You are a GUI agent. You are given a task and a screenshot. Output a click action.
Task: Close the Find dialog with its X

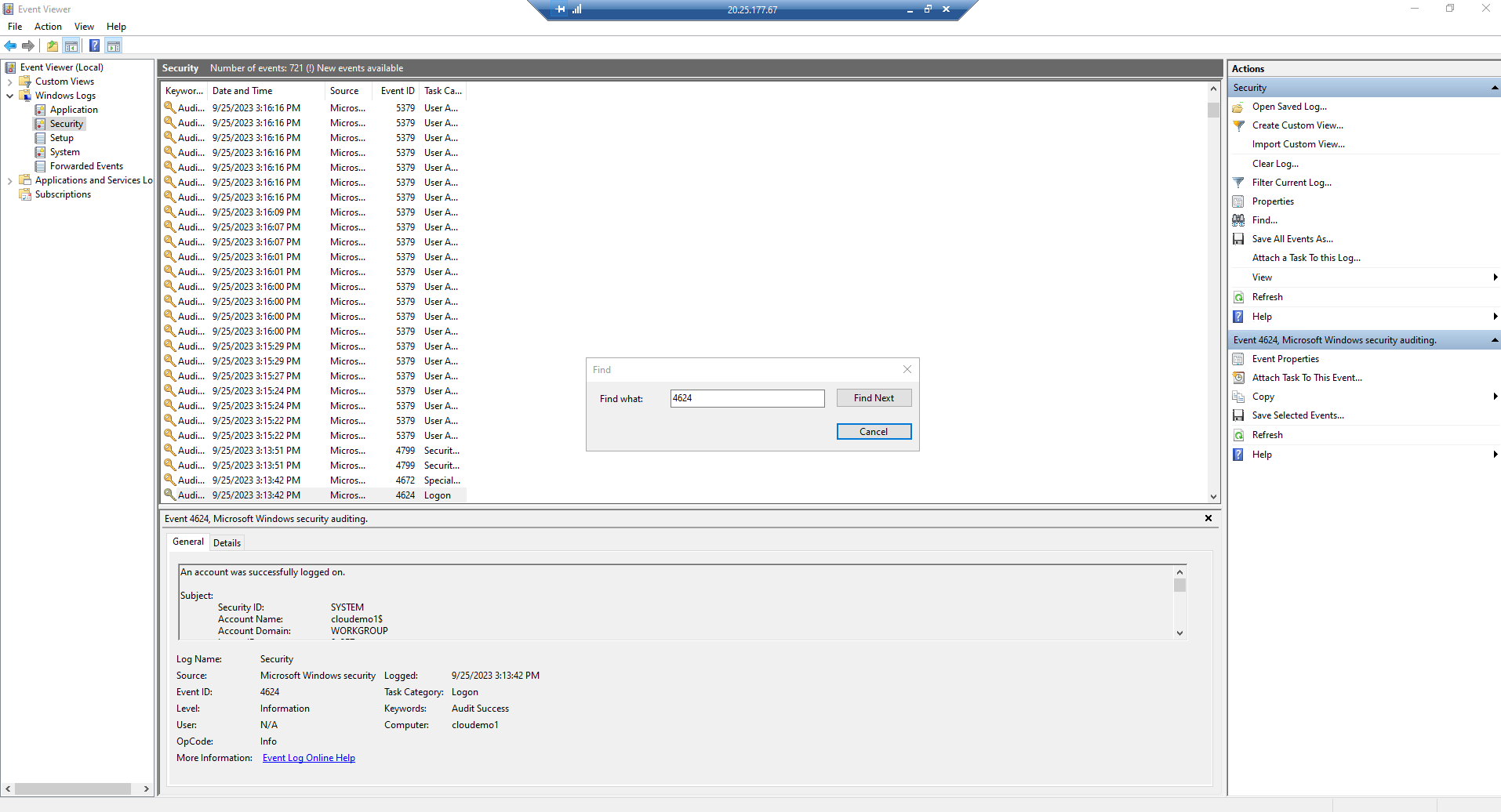pyautogui.click(x=907, y=369)
